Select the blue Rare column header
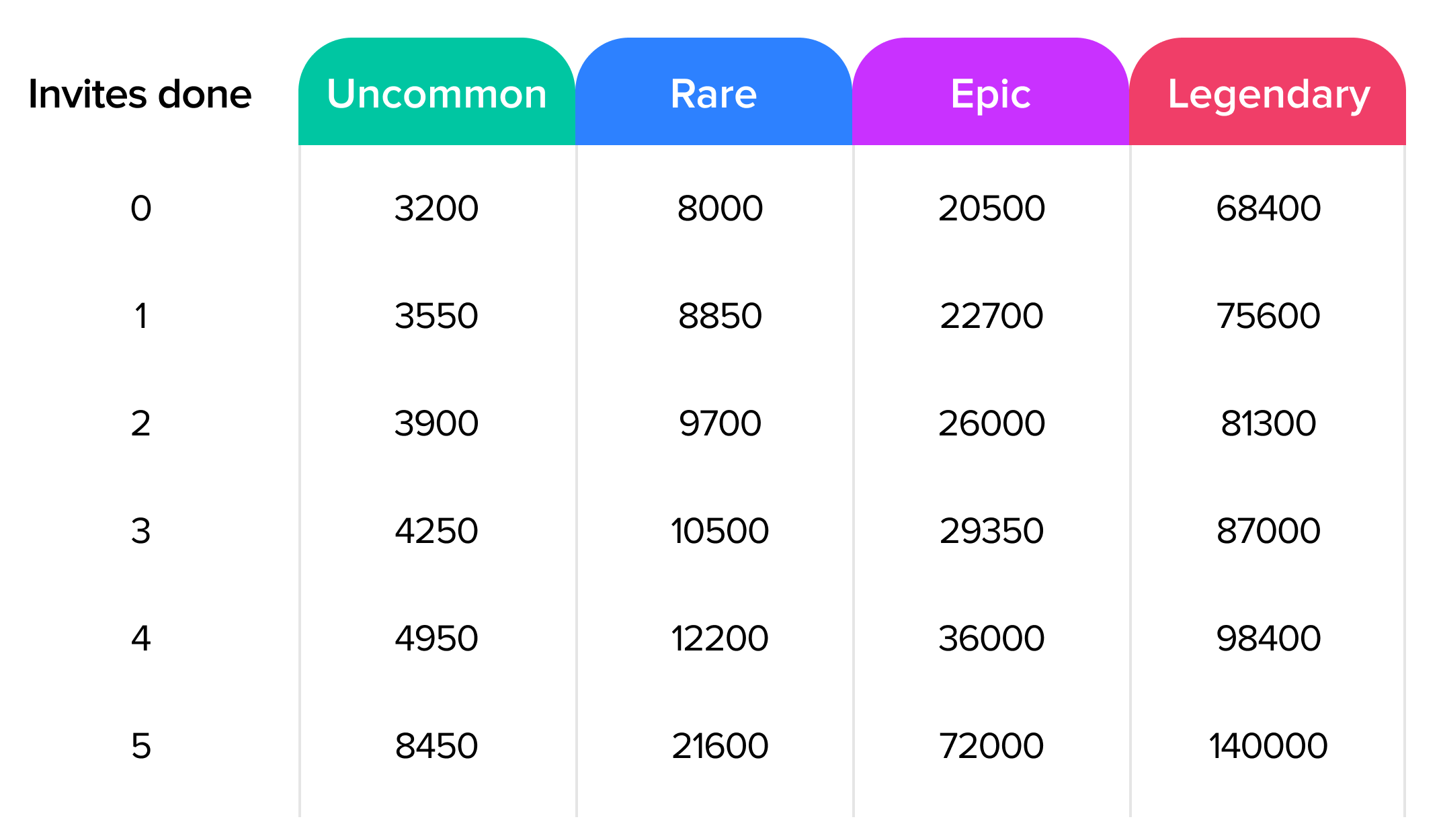The width and height of the screenshot is (1441, 840). coord(713,93)
